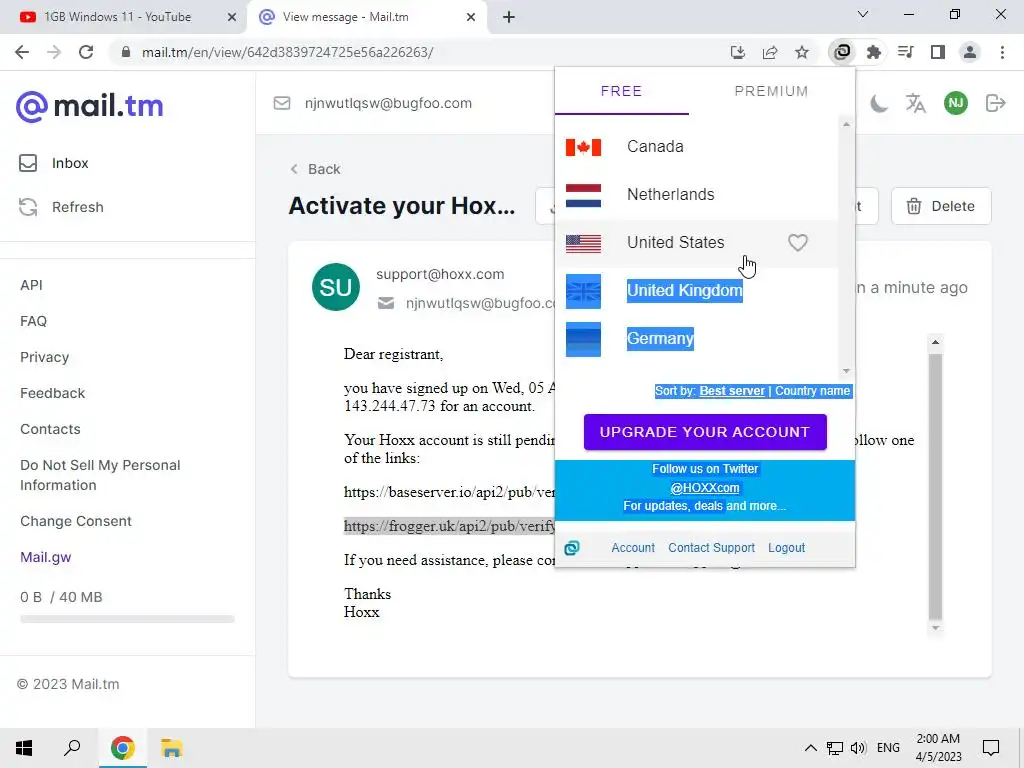Click Logout in the Hoxx popup
The width and height of the screenshot is (1024, 768).
786,547
